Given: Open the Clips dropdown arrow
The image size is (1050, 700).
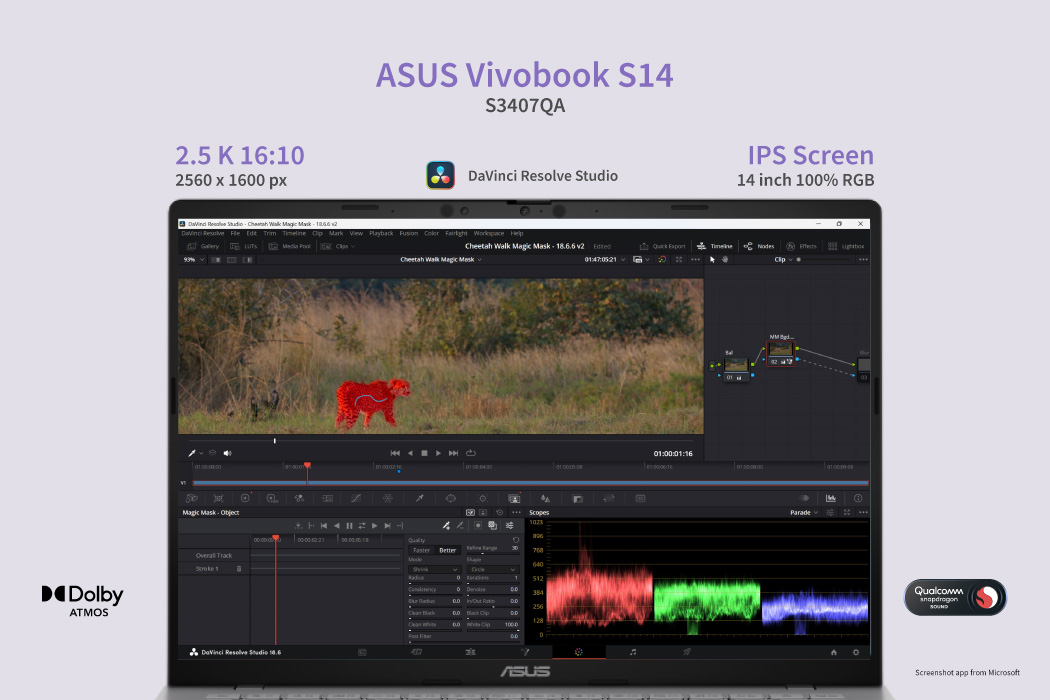Looking at the screenshot, I should coord(353,247).
